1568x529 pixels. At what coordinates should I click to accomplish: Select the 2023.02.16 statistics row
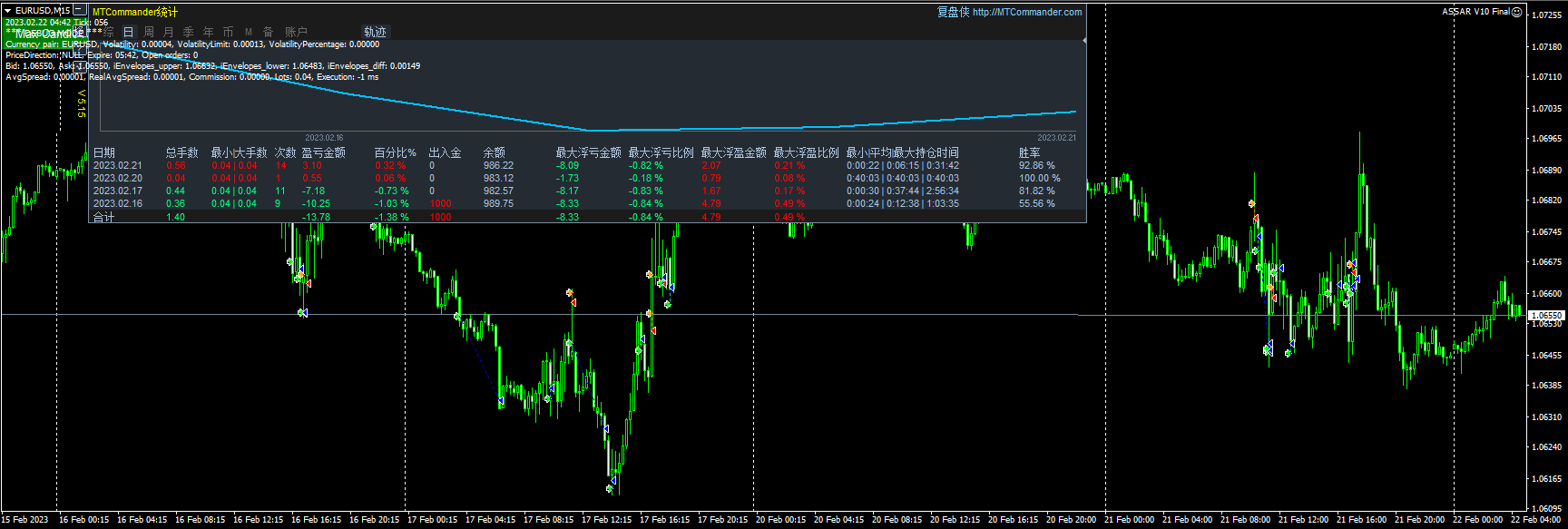(x=118, y=203)
